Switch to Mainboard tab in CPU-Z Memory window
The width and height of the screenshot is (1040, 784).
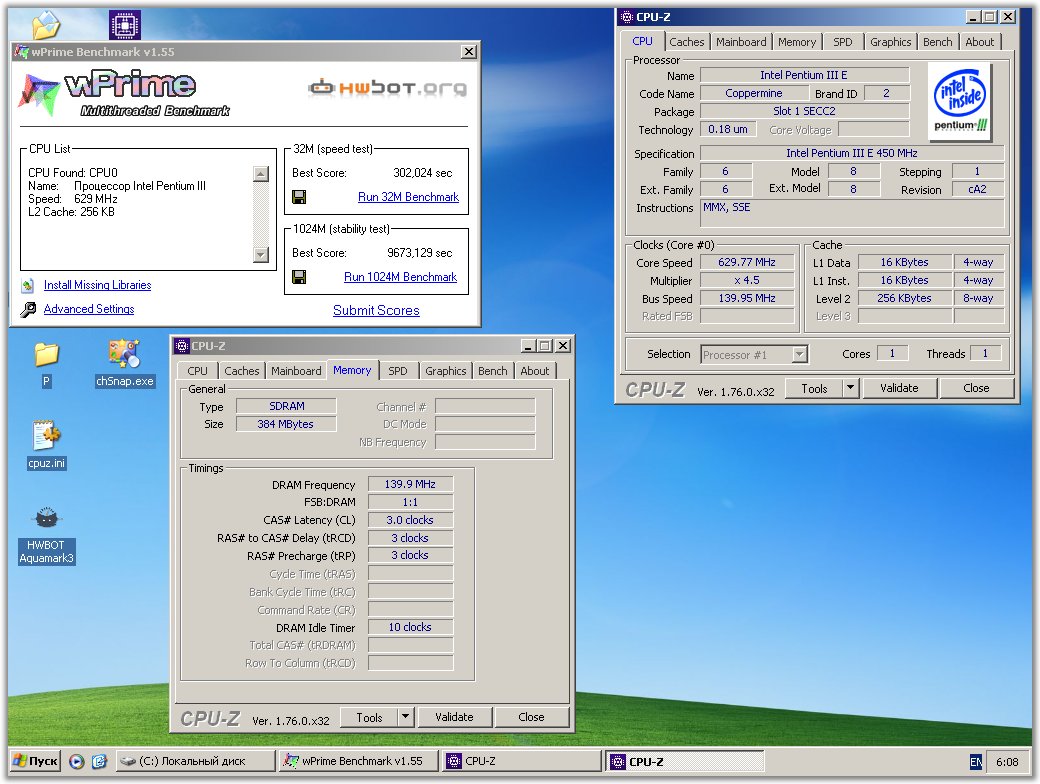click(296, 371)
